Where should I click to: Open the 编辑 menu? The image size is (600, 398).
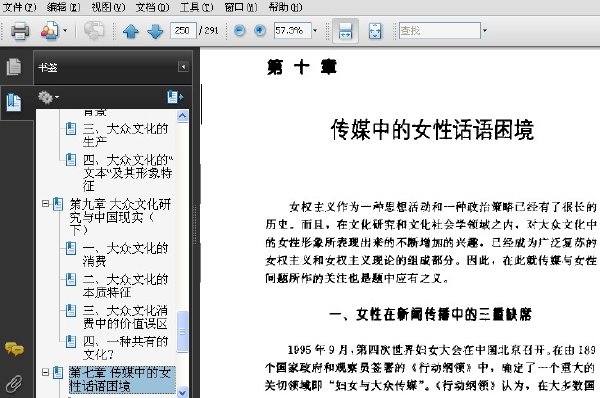[x=63, y=7]
